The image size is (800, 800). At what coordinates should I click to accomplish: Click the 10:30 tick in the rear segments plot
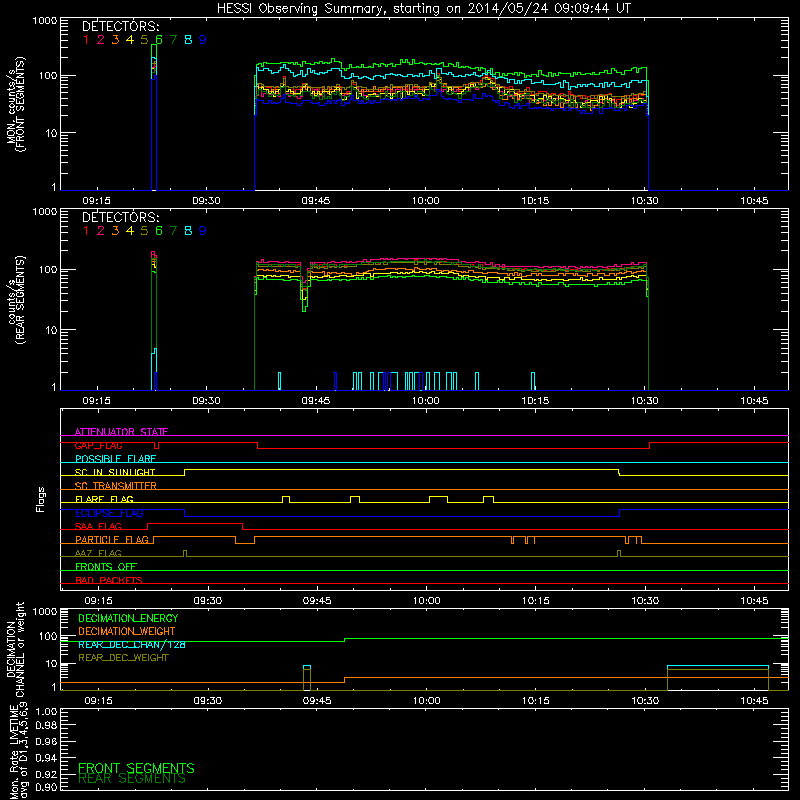click(645, 401)
